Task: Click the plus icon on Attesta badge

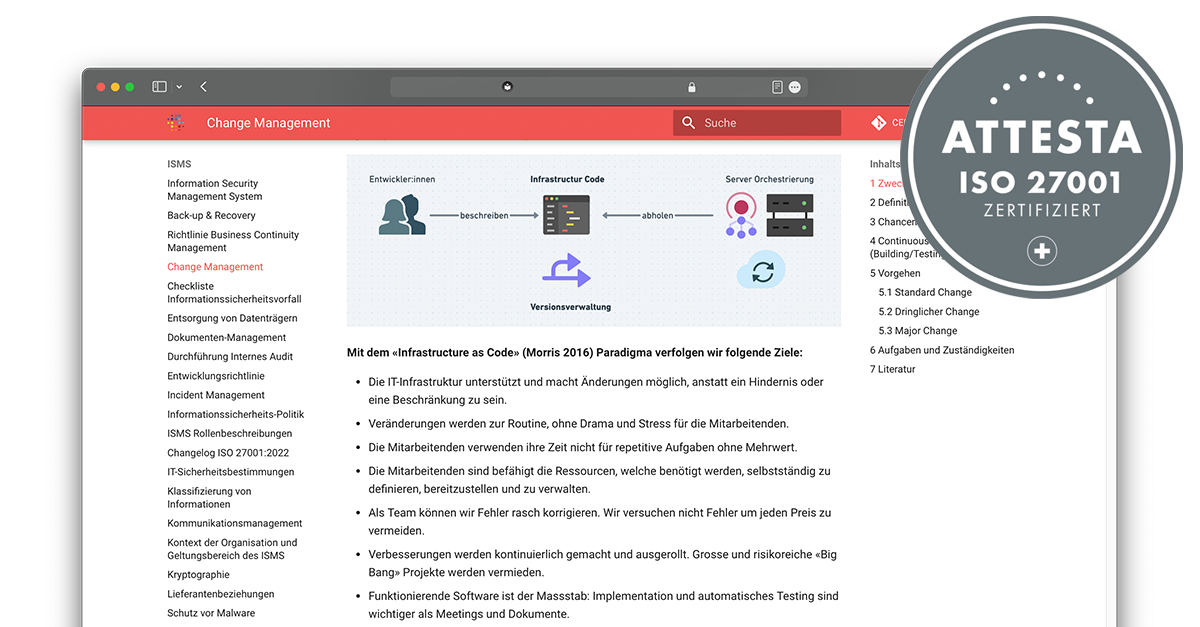Action: coord(1041,252)
